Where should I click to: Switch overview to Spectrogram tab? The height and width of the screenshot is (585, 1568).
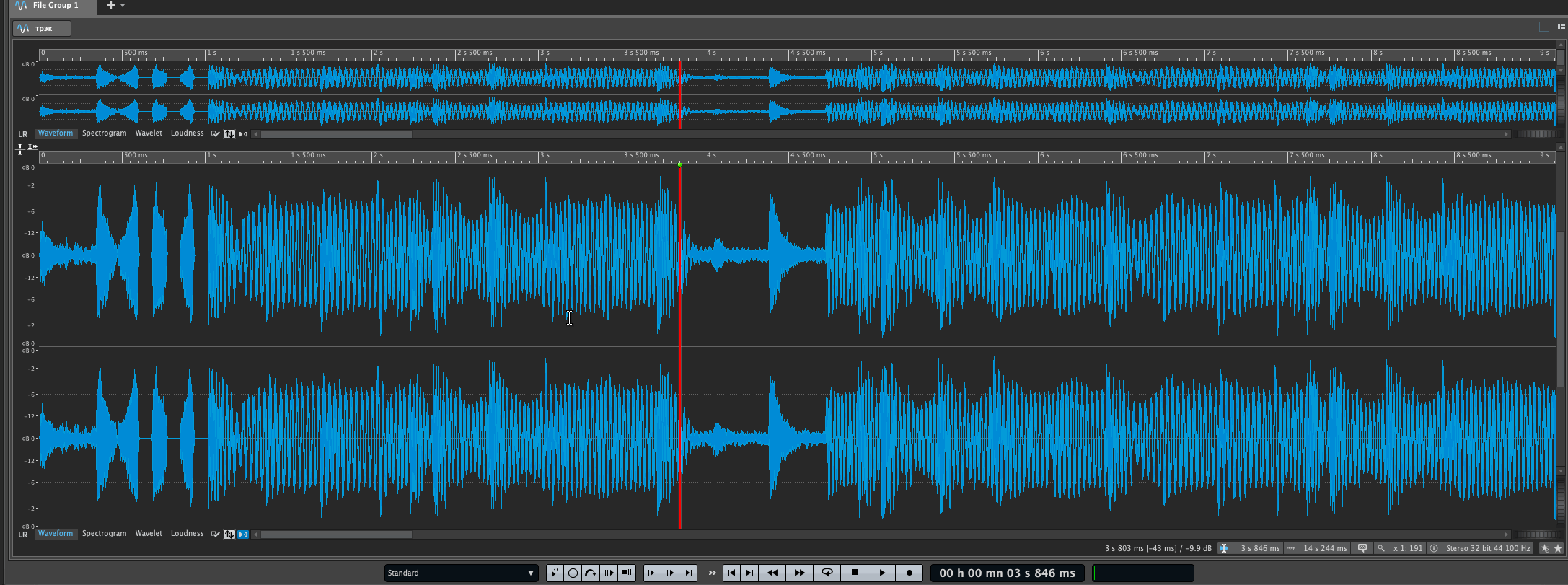tap(104, 133)
